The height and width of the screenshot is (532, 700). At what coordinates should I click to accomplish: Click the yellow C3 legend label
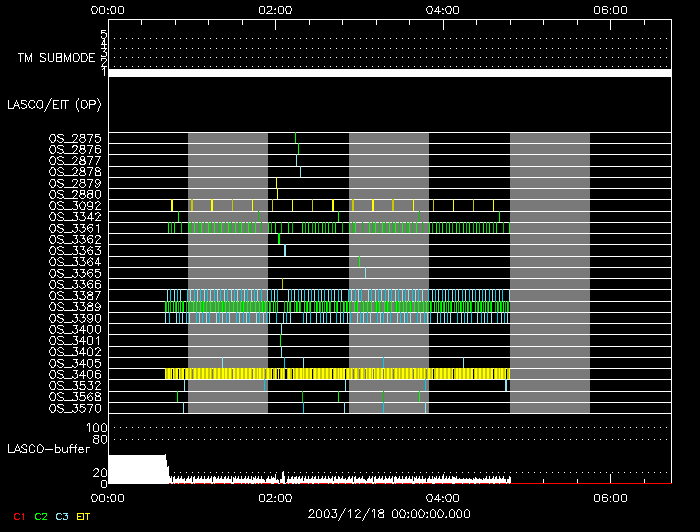click(62, 515)
